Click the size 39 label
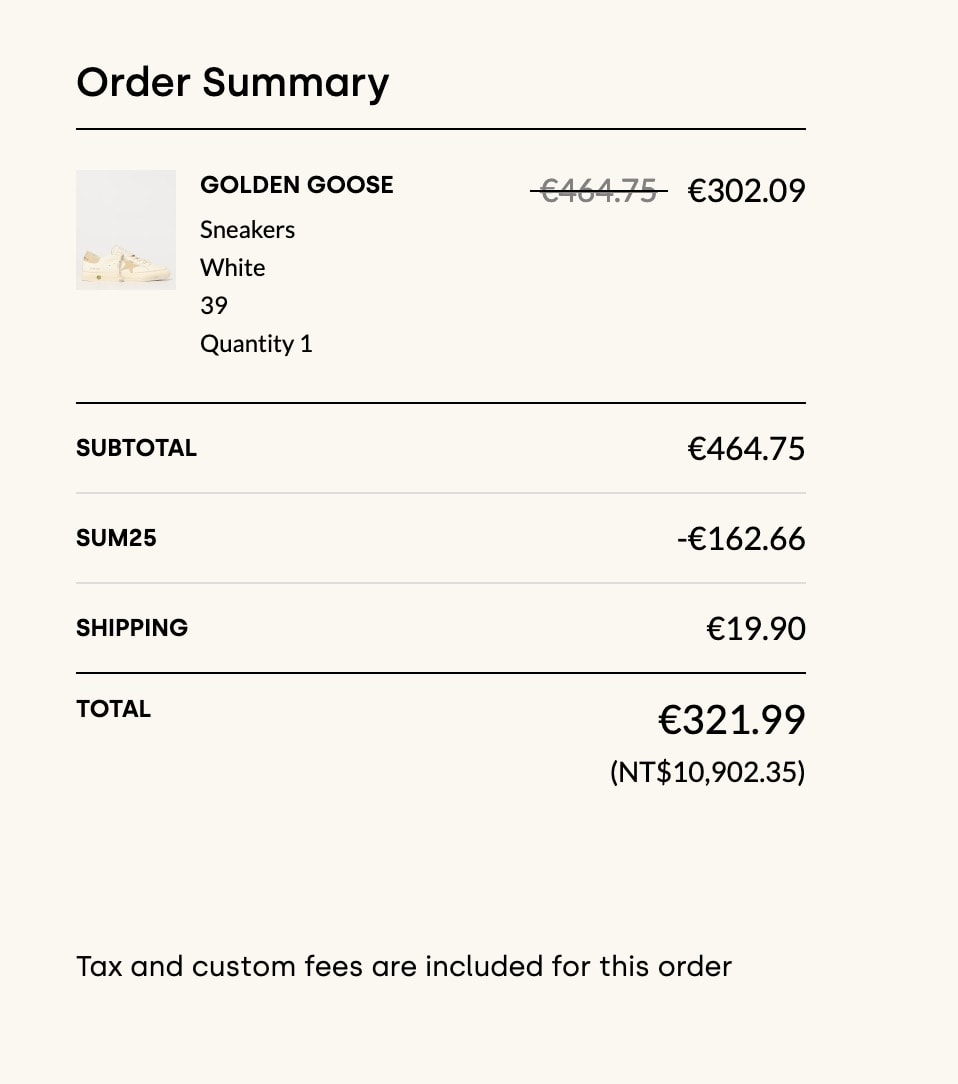This screenshot has width=958, height=1084. (214, 306)
